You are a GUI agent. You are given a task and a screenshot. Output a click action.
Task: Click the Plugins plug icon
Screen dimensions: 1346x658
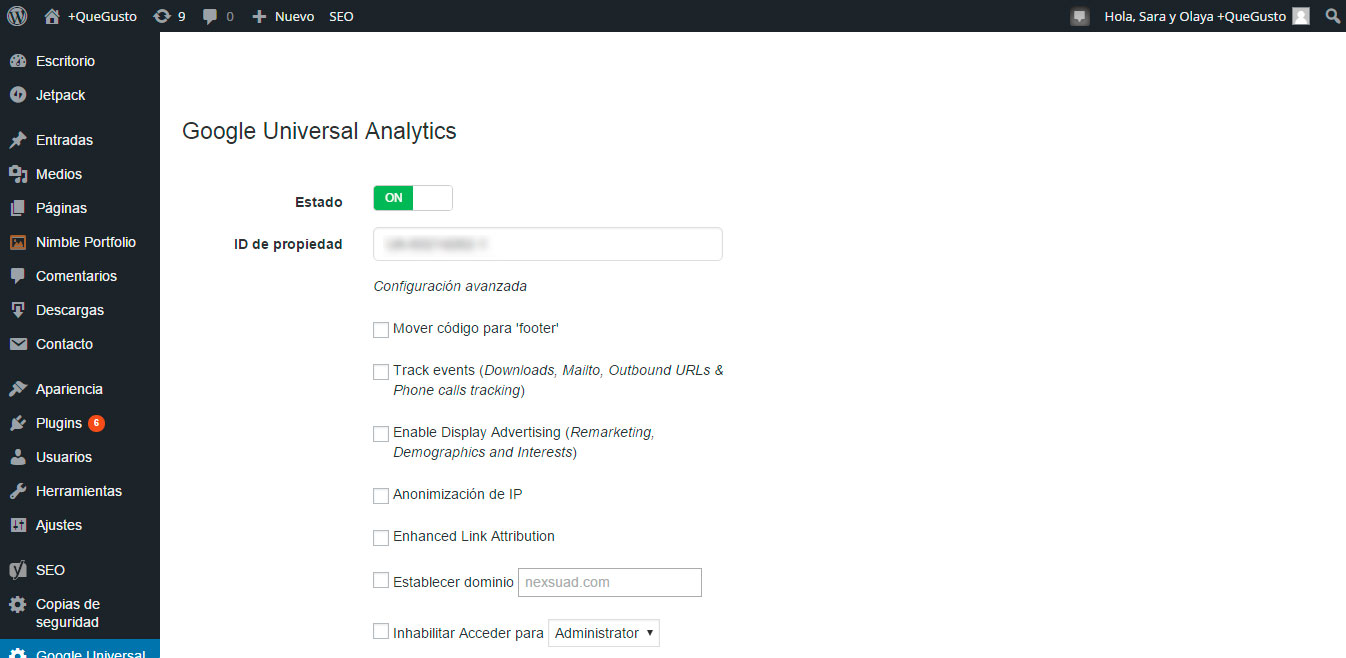click(x=18, y=423)
